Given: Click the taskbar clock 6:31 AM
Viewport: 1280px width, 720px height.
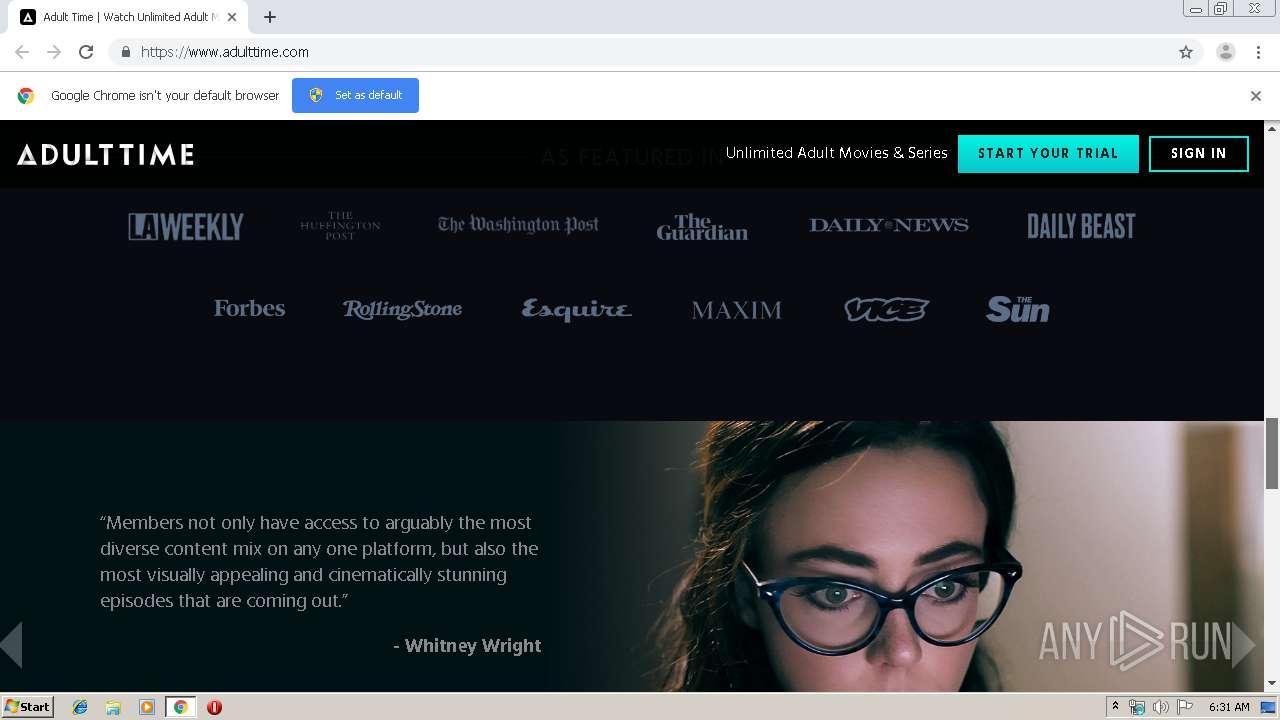Looking at the screenshot, I should (x=1229, y=707).
